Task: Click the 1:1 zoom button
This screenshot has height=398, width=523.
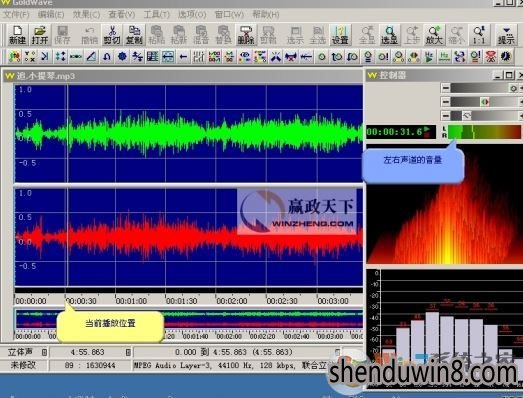Action: [x=479, y=35]
